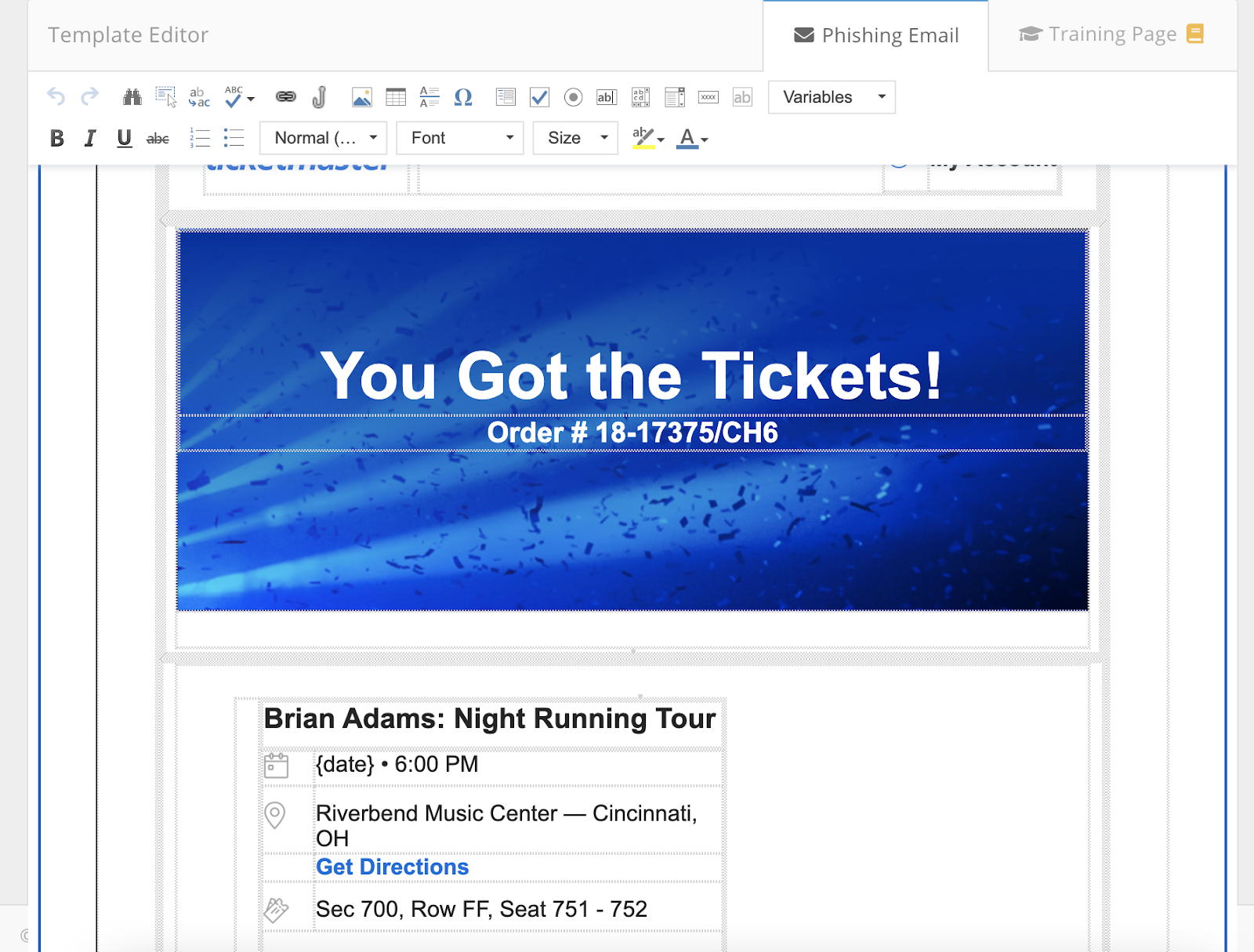Click the calendar icon beside the date
The image size is (1254, 952).
(x=276, y=766)
